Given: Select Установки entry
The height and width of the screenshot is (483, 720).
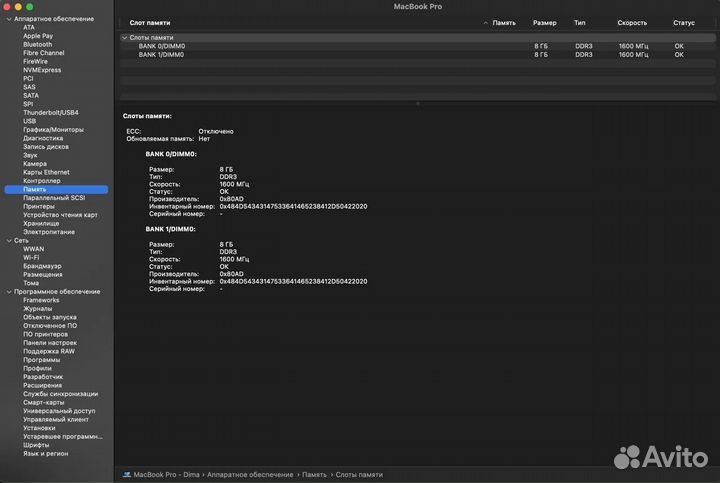Looking at the screenshot, I should coord(39,428).
